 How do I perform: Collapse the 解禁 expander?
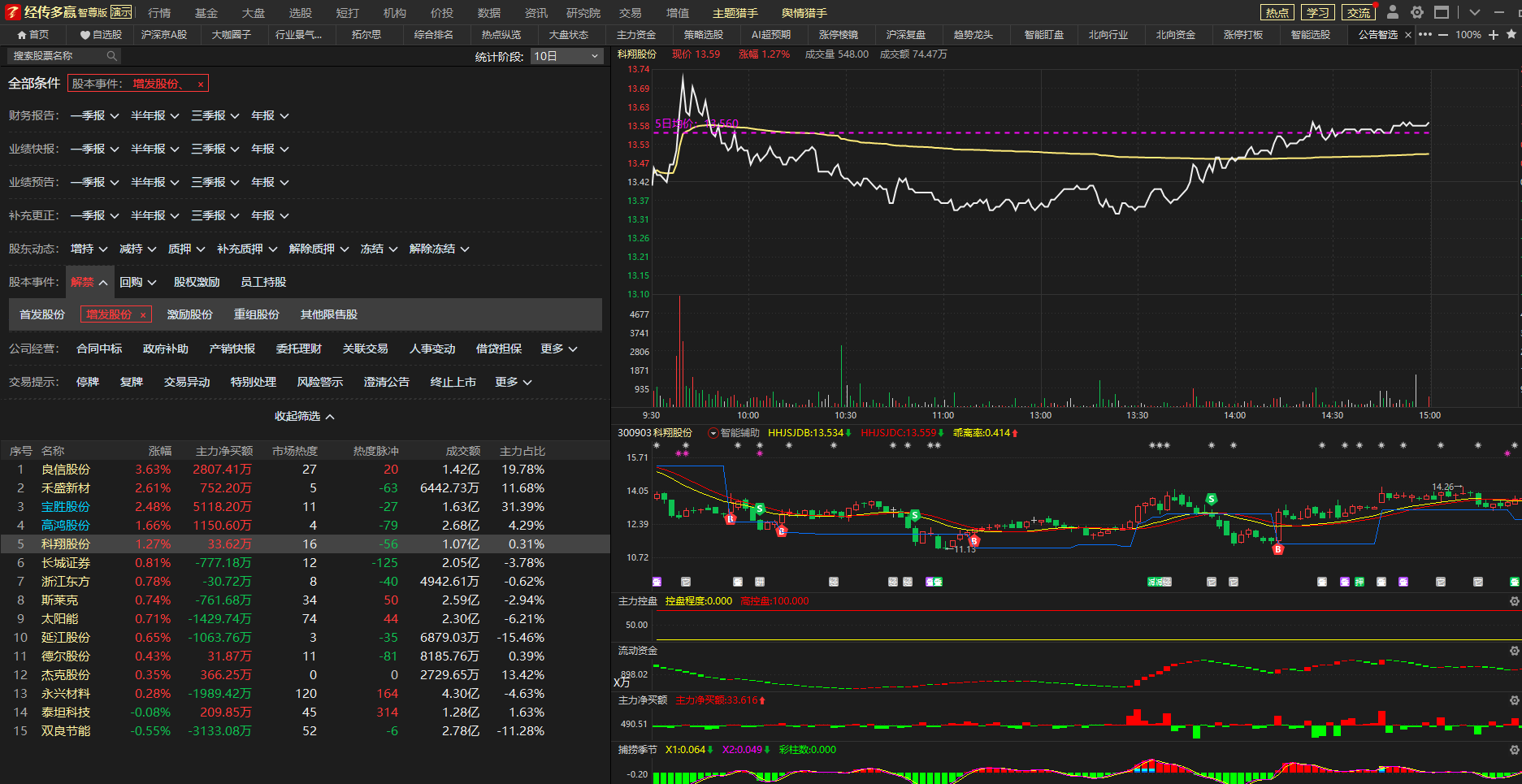pos(89,282)
